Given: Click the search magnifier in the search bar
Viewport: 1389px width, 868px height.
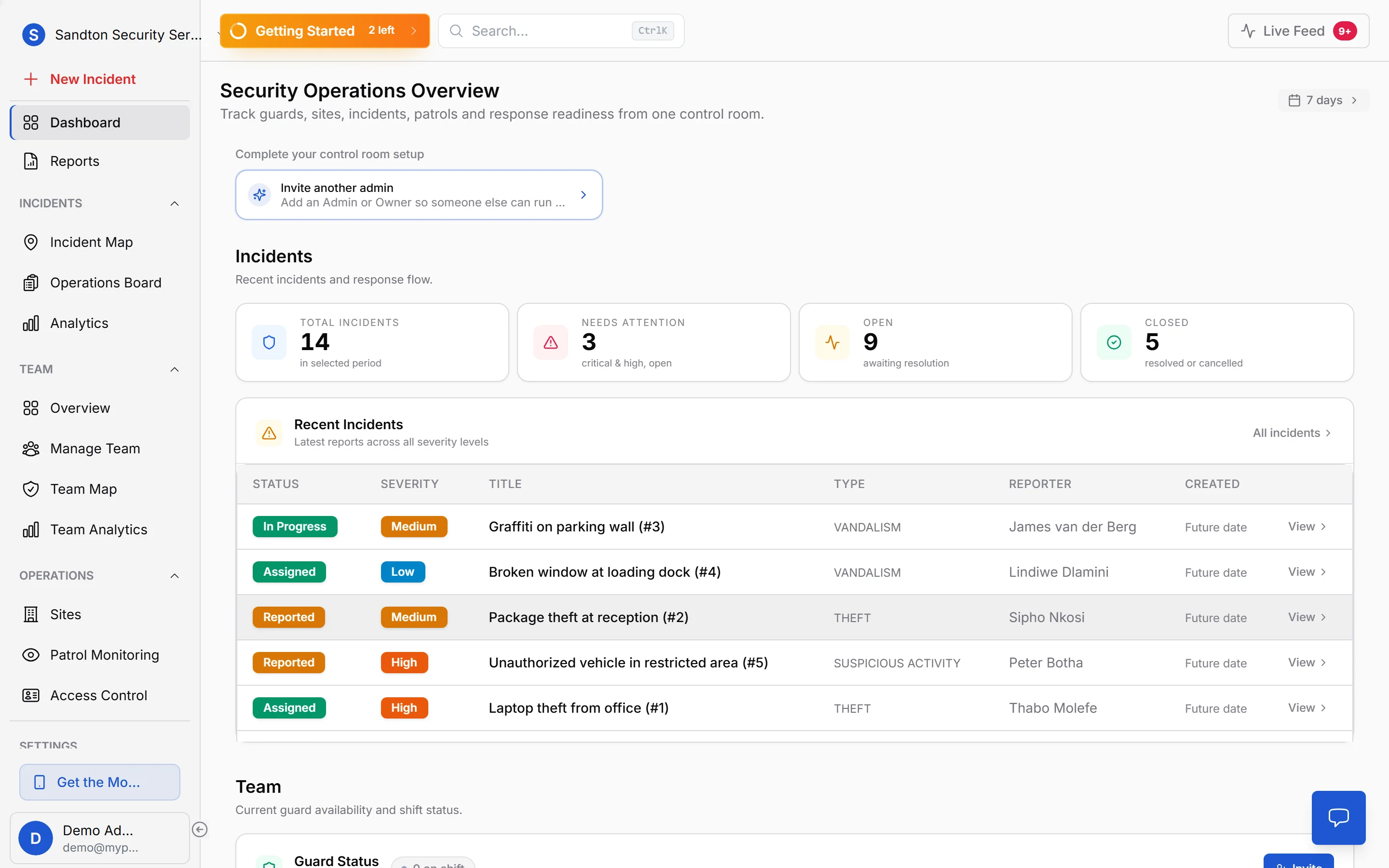Looking at the screenshot, I should 456,30.
